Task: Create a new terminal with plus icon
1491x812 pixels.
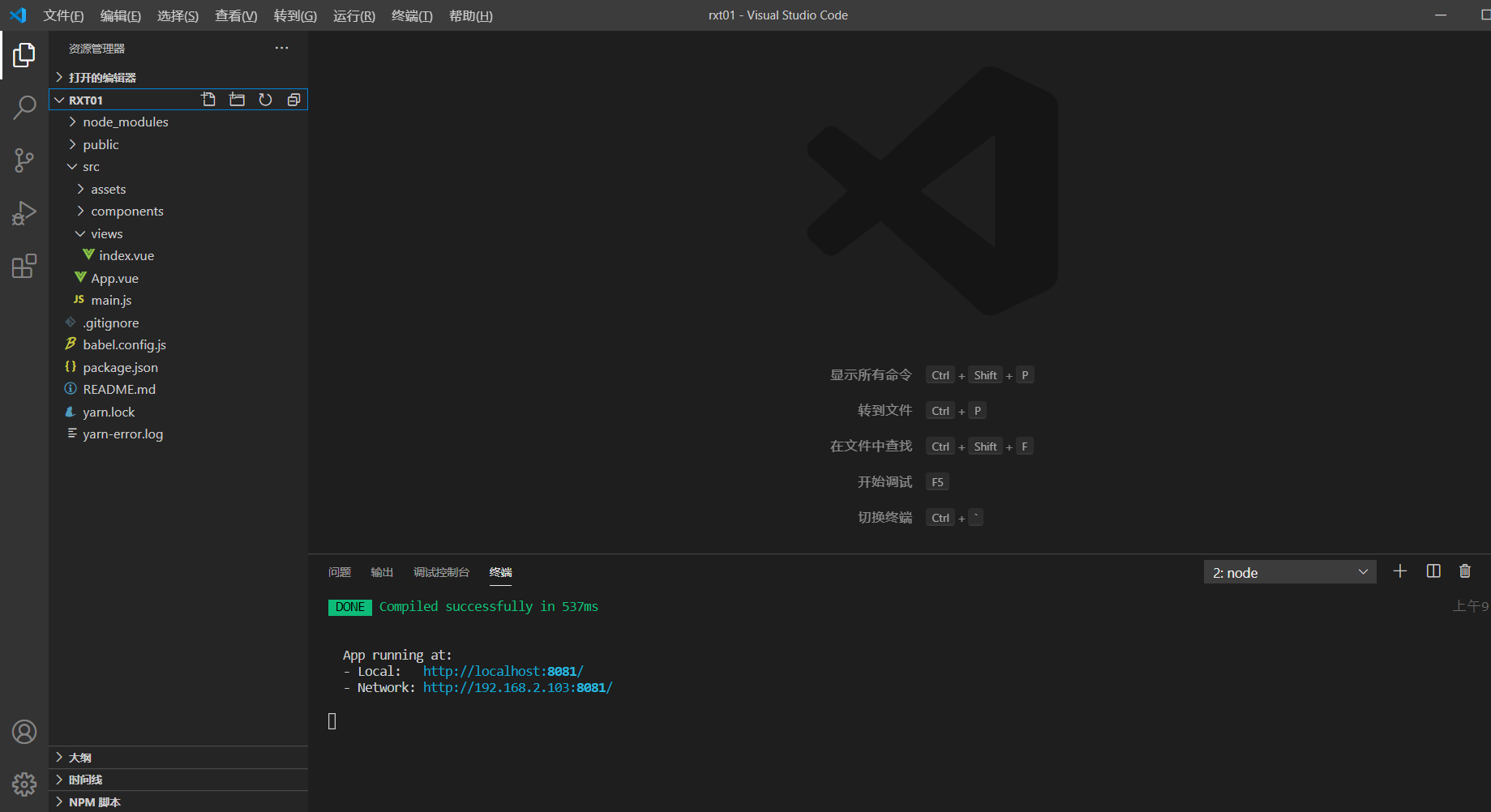Action: pyautogui.click(x=1399, y=571)
